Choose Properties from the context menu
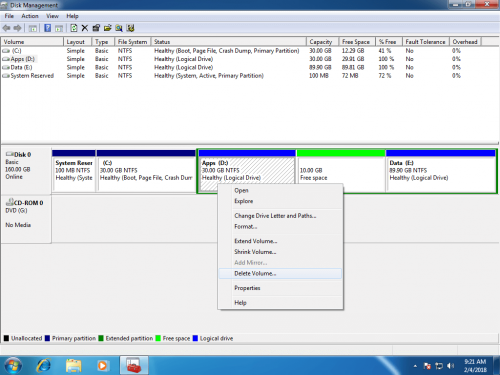The height and width of the screenshot is (375, 500). coord(280,288)
